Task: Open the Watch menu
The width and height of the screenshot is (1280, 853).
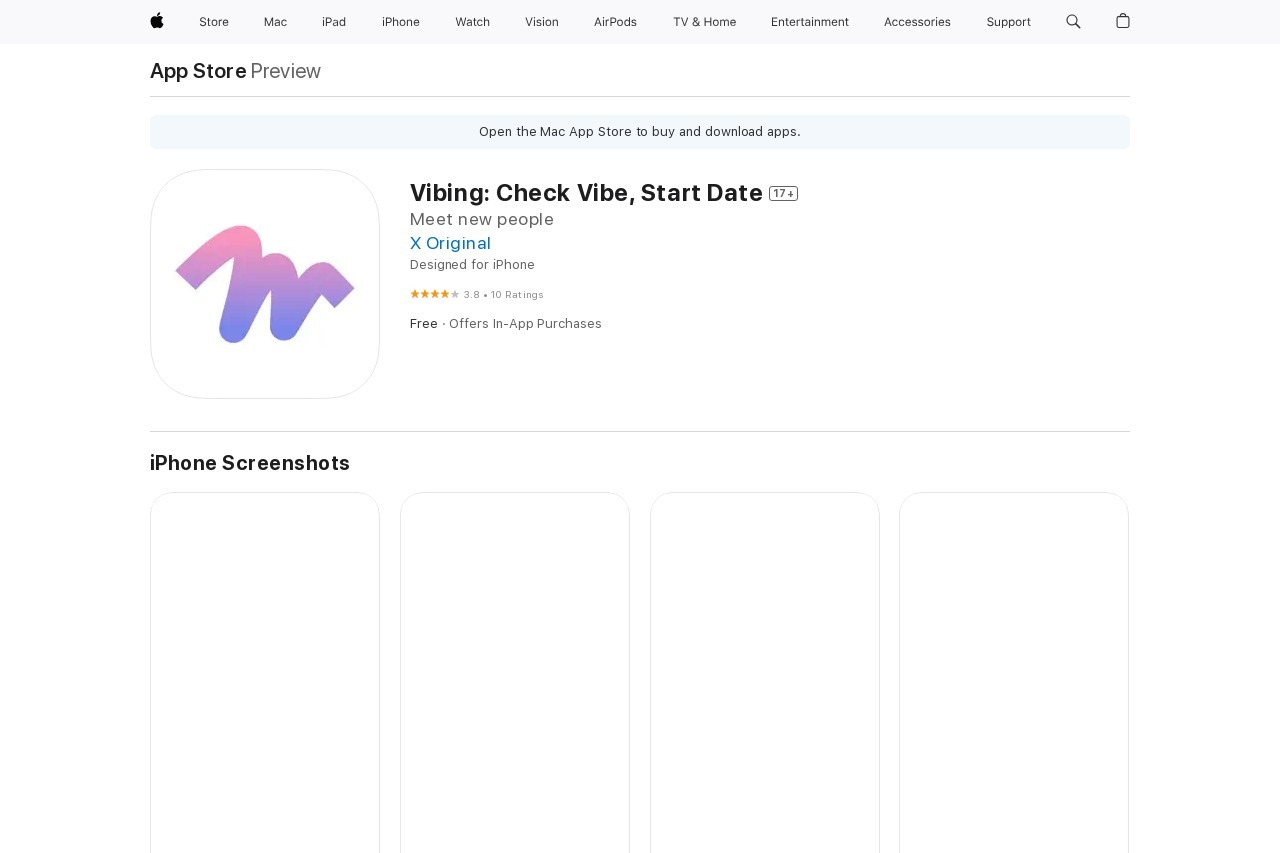Action: click(x=472, y=22)
